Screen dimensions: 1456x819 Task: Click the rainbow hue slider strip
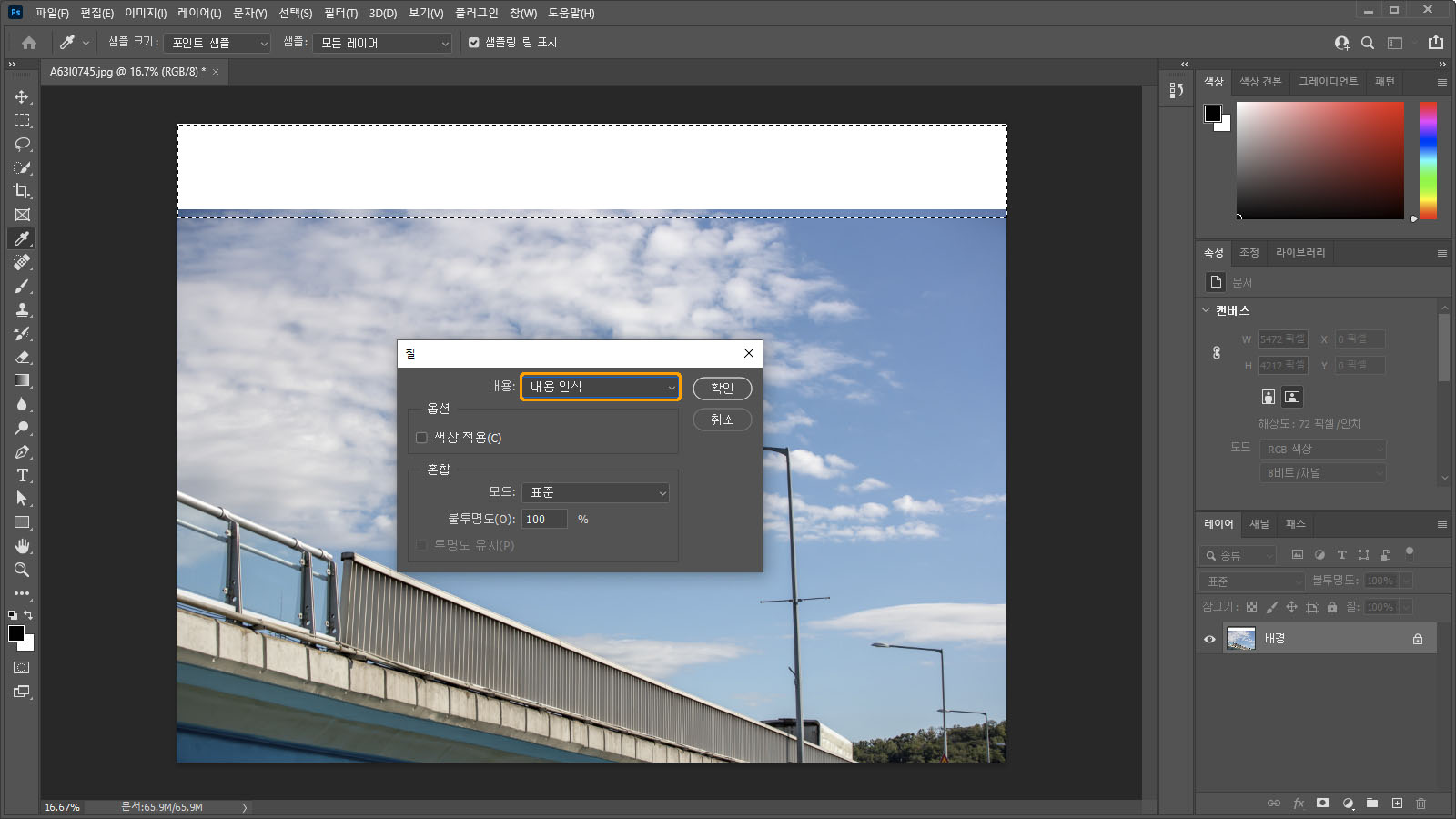pos(1428,160)
